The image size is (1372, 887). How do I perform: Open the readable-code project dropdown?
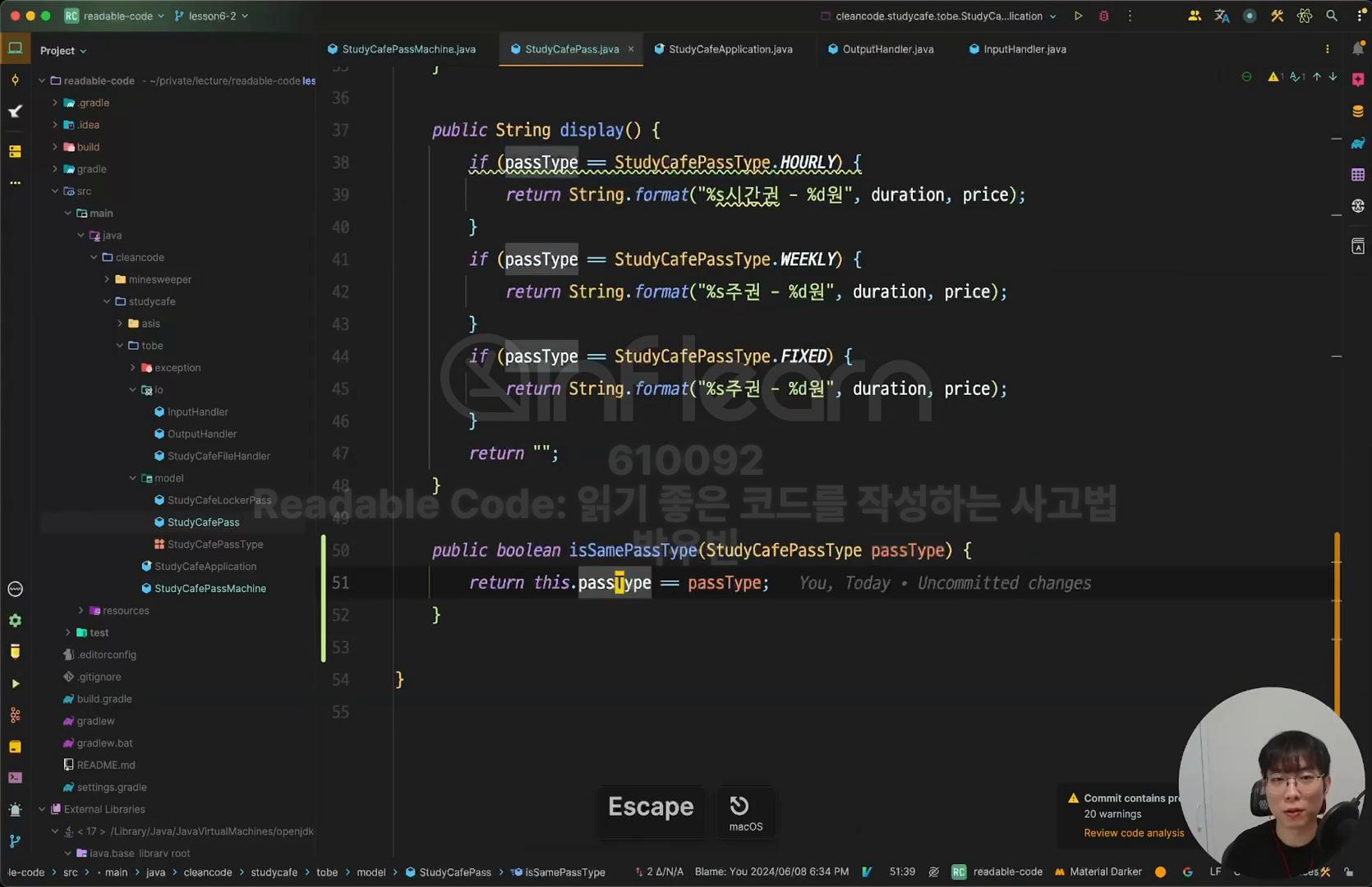(114, 16)
